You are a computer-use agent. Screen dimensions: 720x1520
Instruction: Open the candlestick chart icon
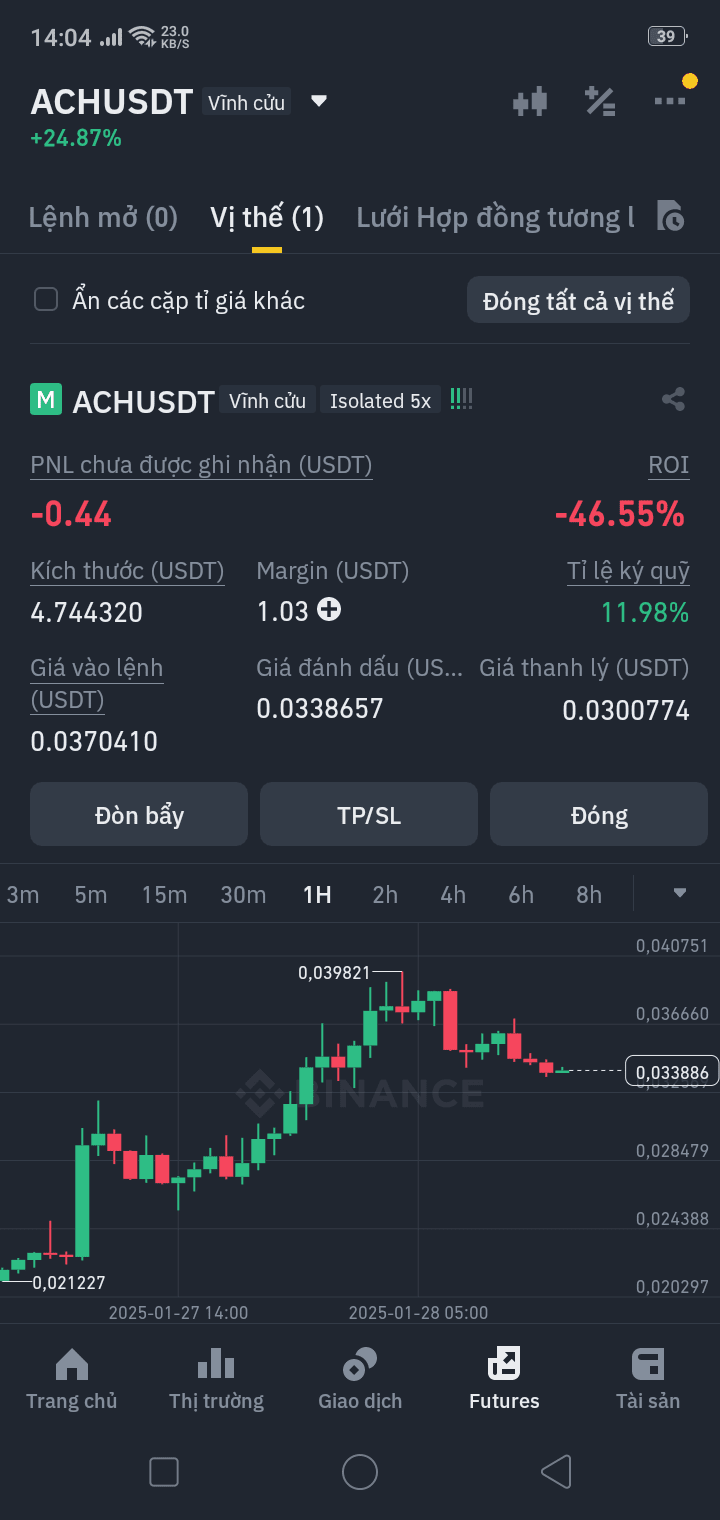(x=530, y=101)
